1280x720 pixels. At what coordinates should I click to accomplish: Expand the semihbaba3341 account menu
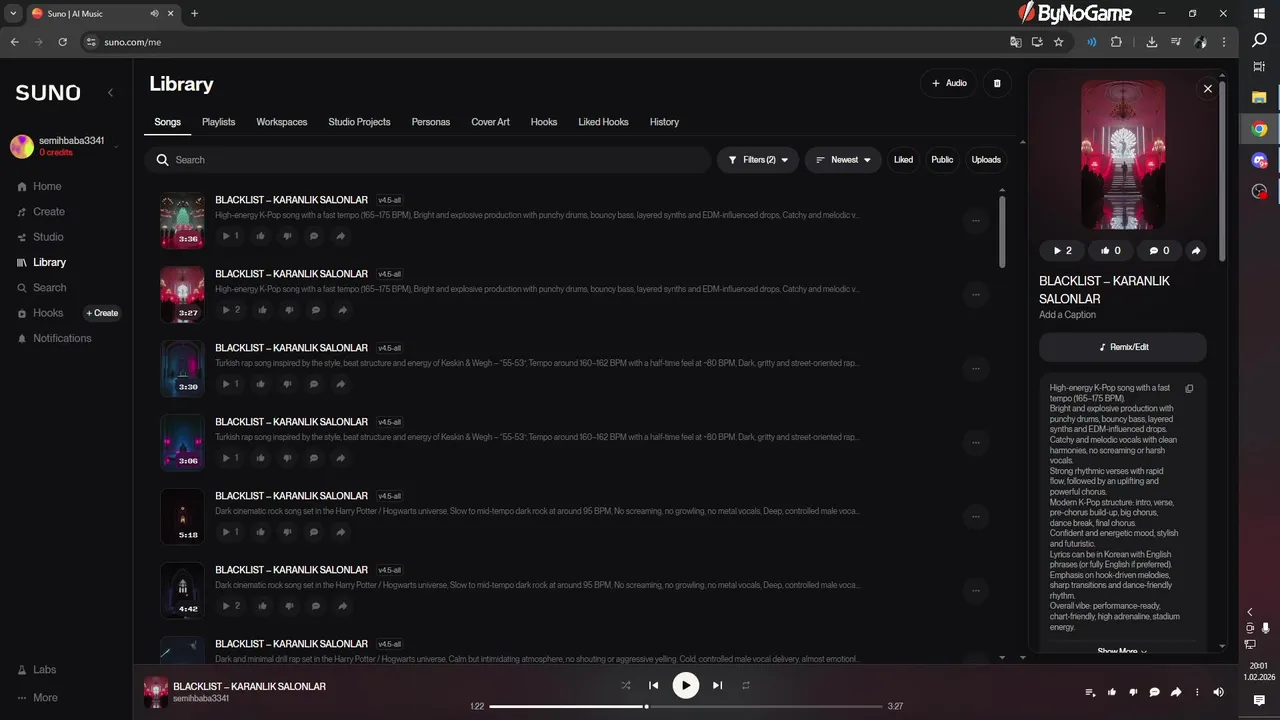[64, 146]
